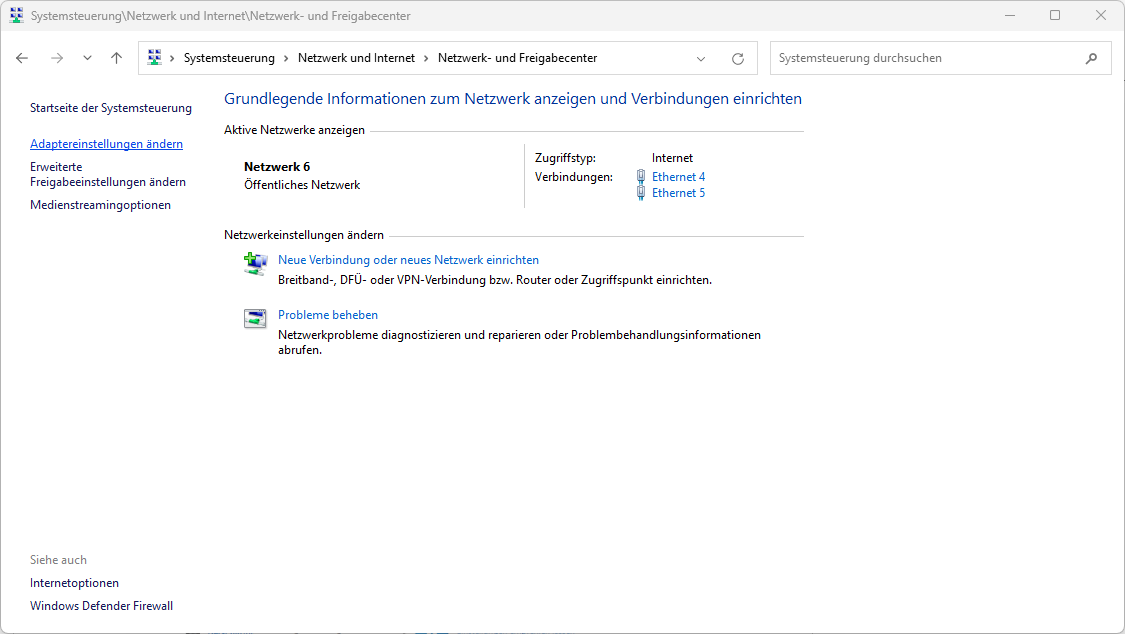
Task: Go up one level with the up arrow
Action: click(116, 58)
